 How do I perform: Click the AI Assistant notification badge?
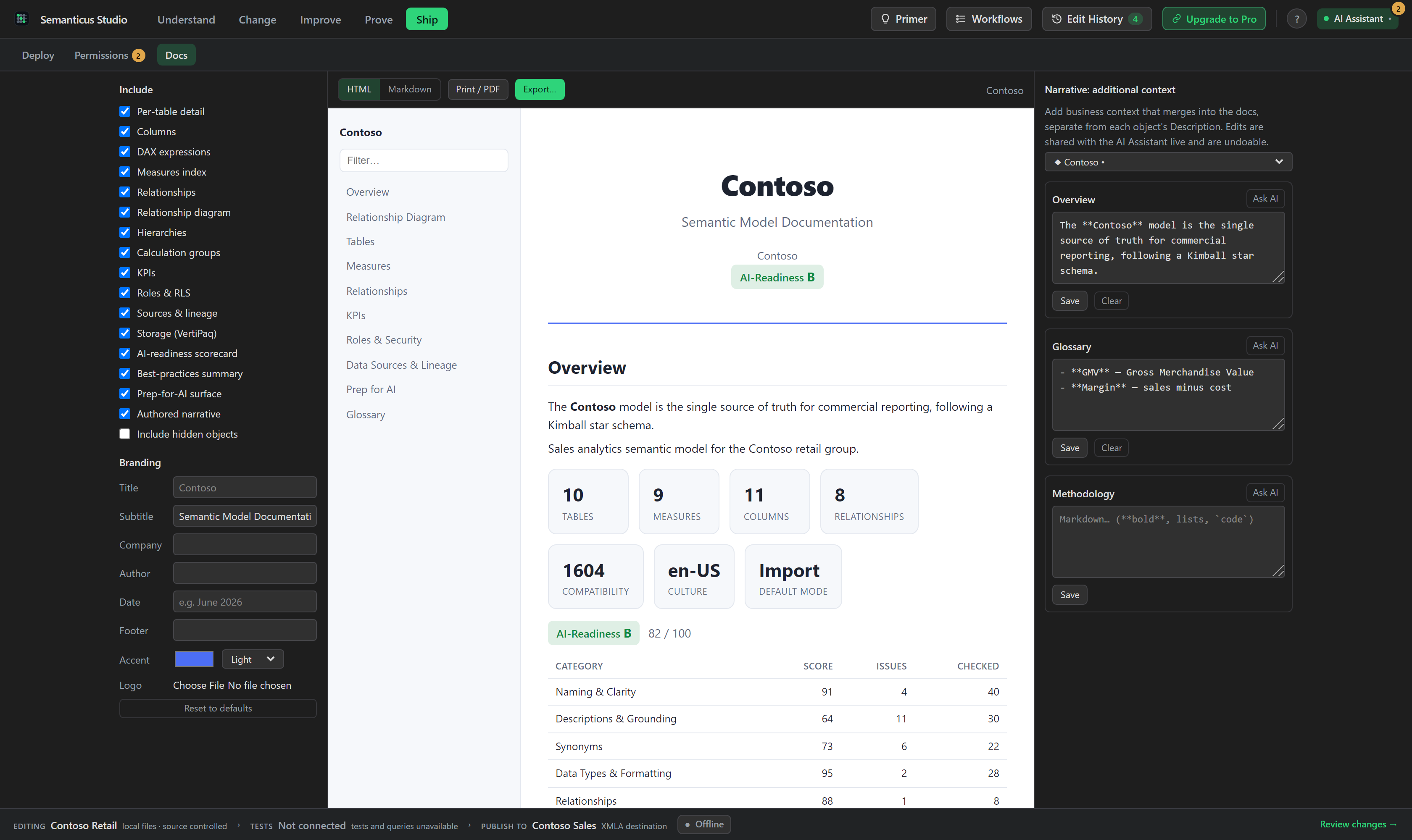(1398, 9)
